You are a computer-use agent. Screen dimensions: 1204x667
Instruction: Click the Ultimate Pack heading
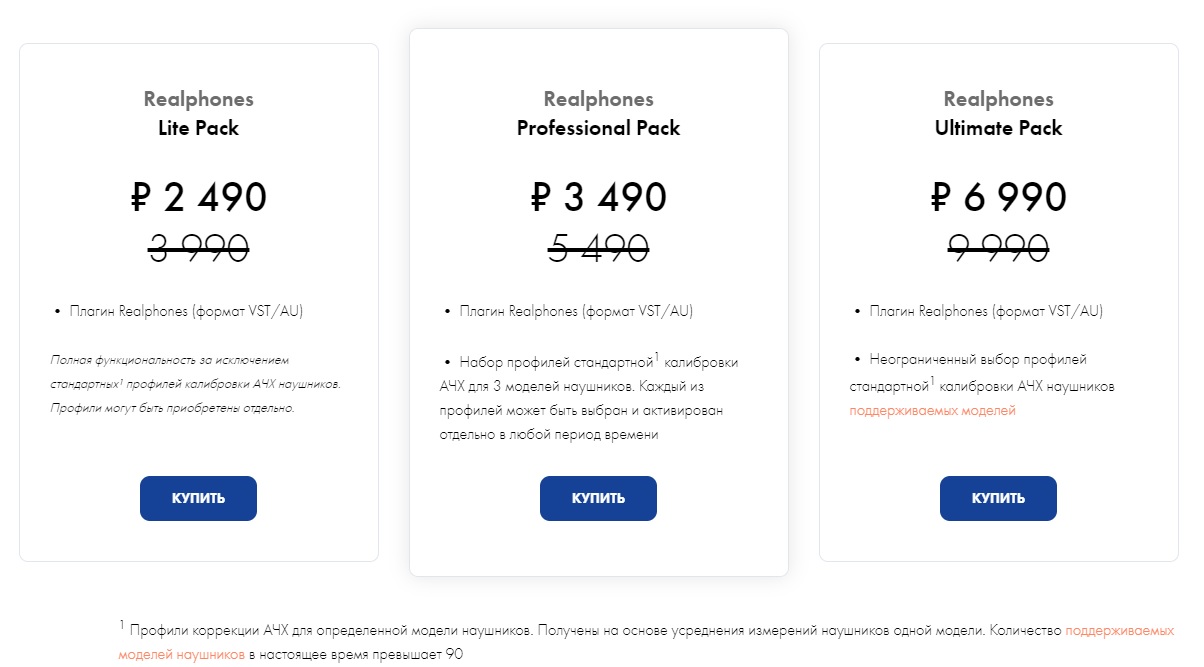pos(998,128)
